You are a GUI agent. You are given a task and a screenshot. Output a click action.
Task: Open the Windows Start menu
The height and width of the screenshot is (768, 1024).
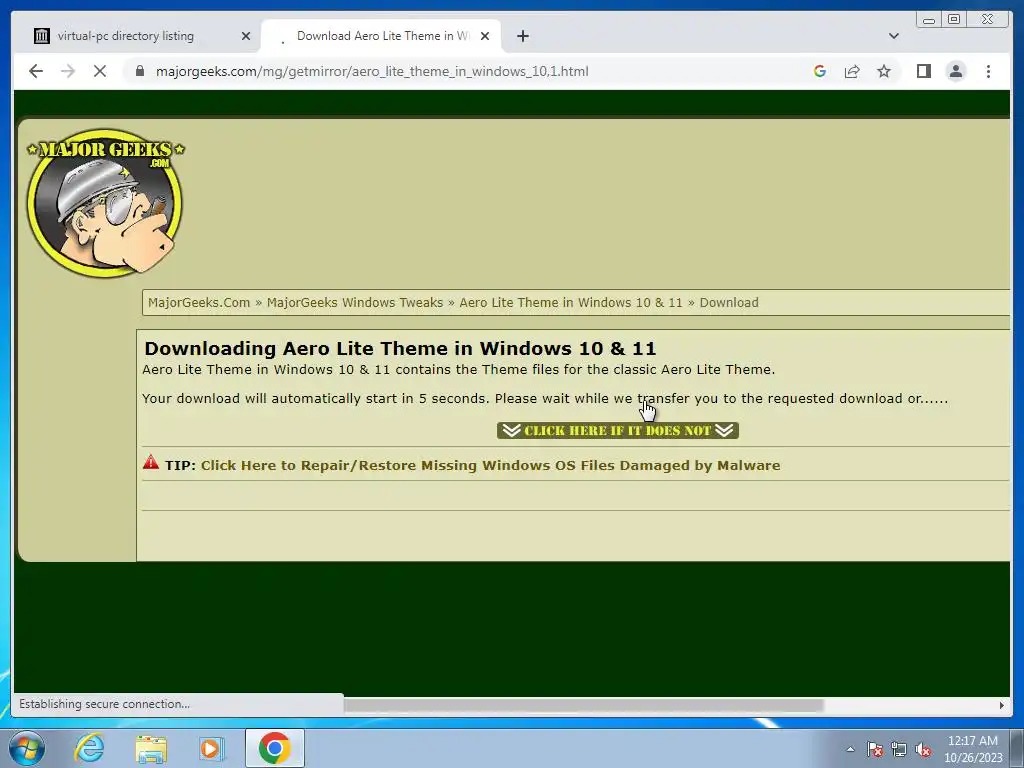tap(27, 748)
